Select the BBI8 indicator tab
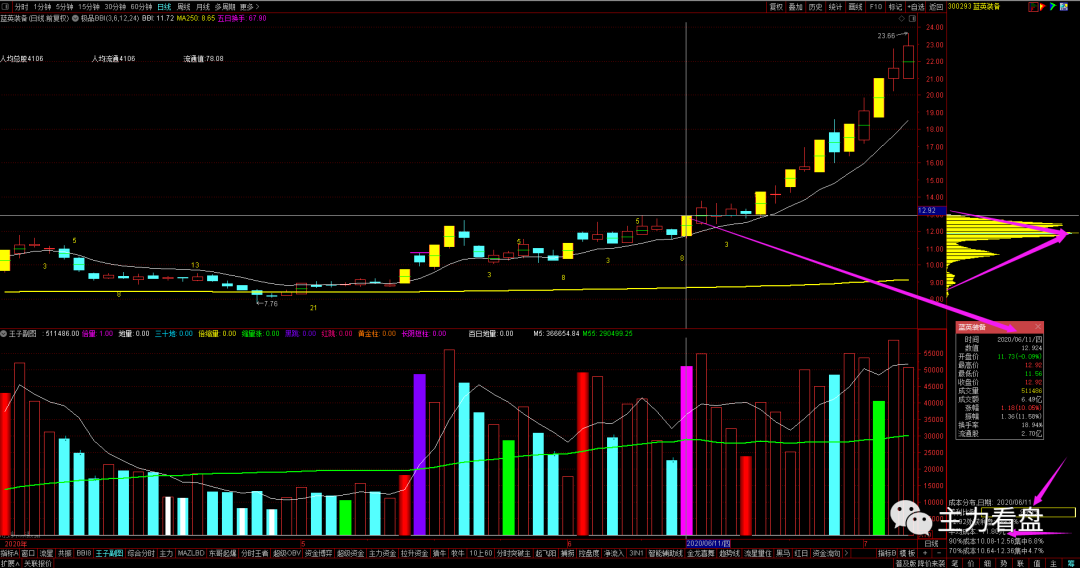 (x=83, y=554)
